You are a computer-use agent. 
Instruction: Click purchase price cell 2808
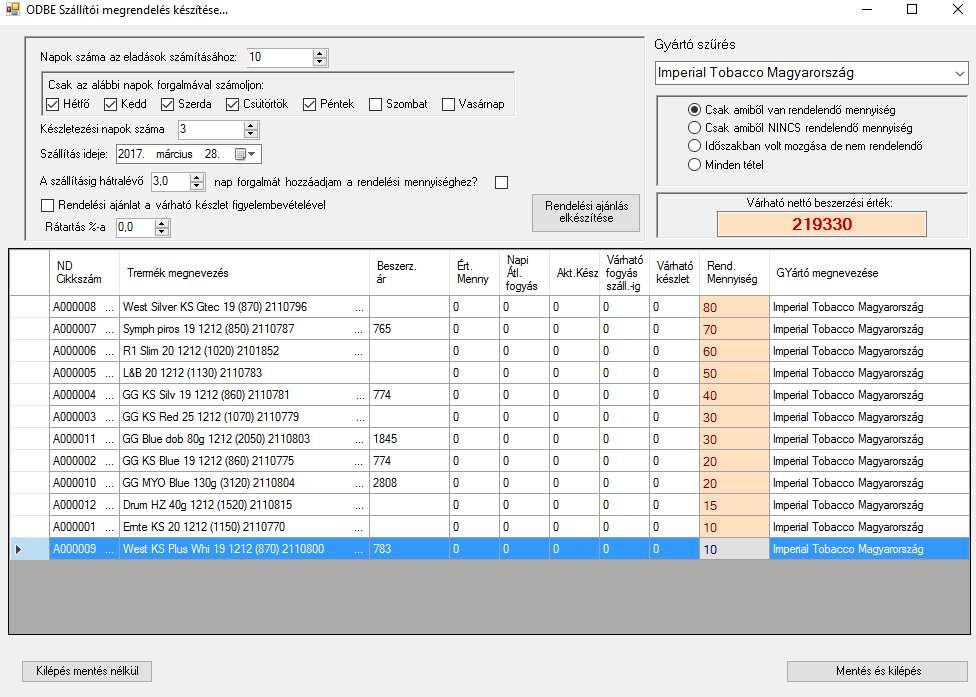pyautogui.click(x=410, y=483)
